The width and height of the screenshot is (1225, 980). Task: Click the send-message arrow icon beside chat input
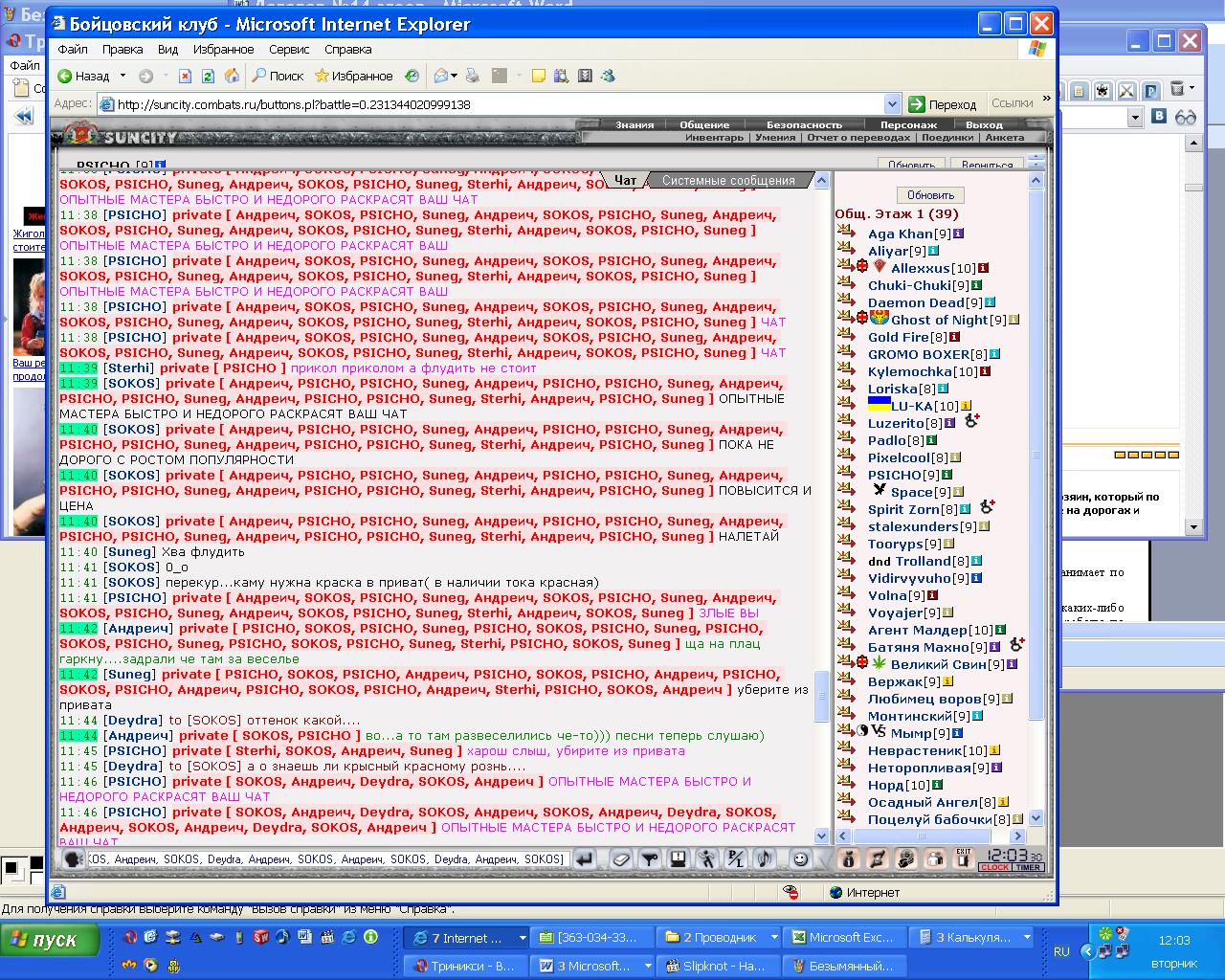tap(584, 858)
